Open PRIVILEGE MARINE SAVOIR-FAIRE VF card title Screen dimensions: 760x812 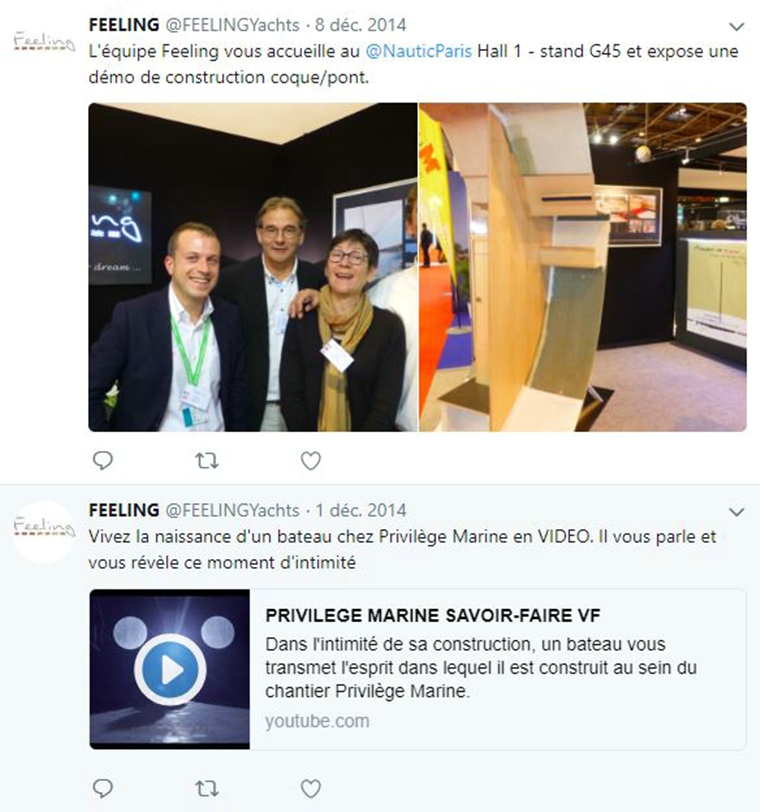click(x=433, y=616)
